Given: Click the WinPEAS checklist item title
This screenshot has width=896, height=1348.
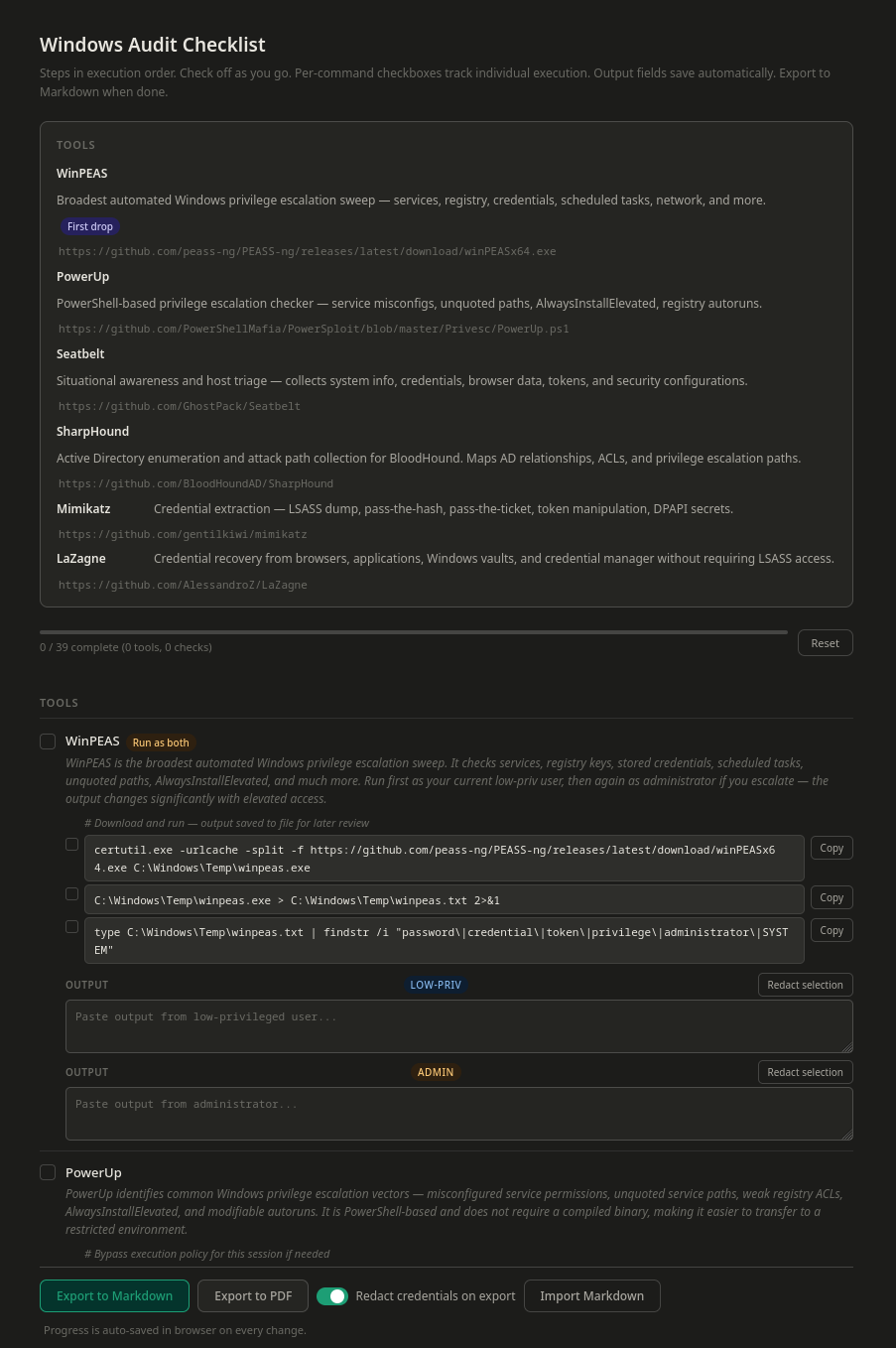Looking at the screenshot, I should pyautogui.click(x=92, y=741).
